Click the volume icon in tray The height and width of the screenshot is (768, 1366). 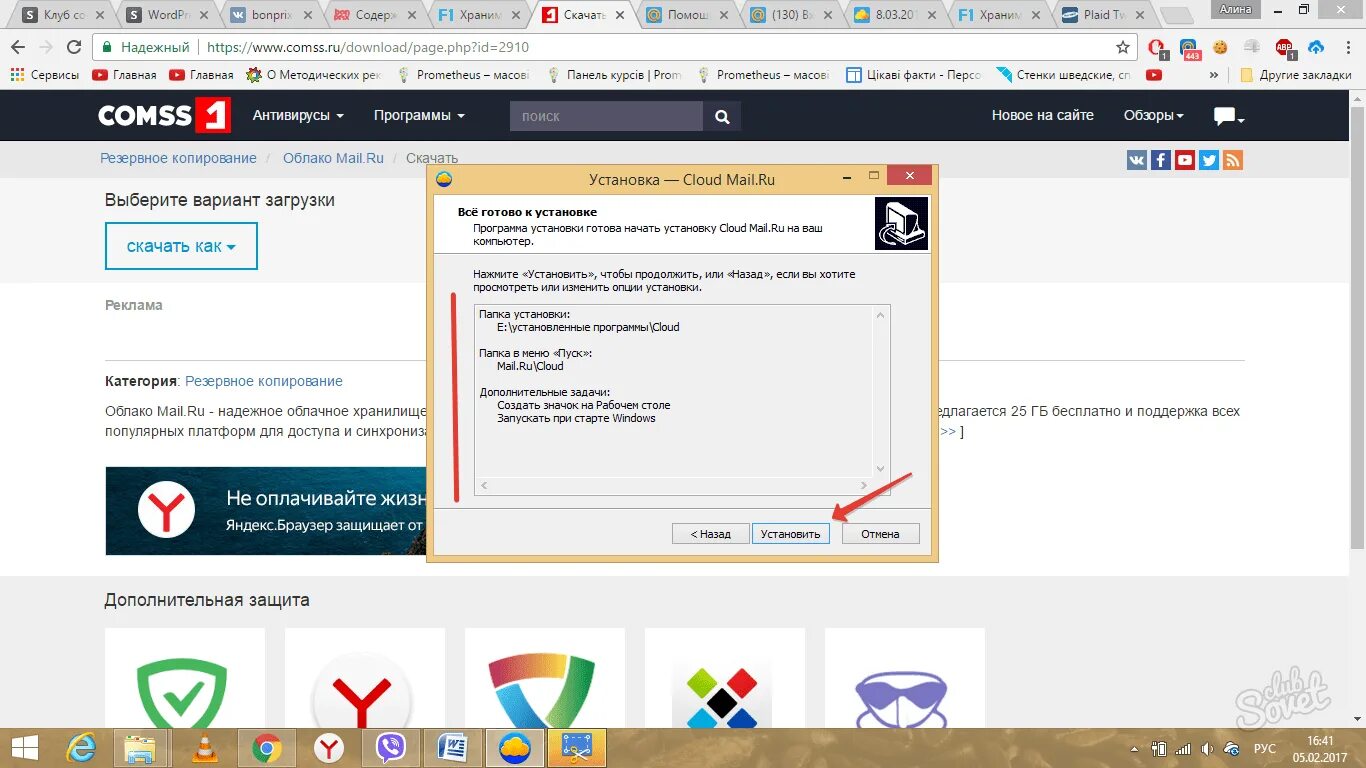1209,748
